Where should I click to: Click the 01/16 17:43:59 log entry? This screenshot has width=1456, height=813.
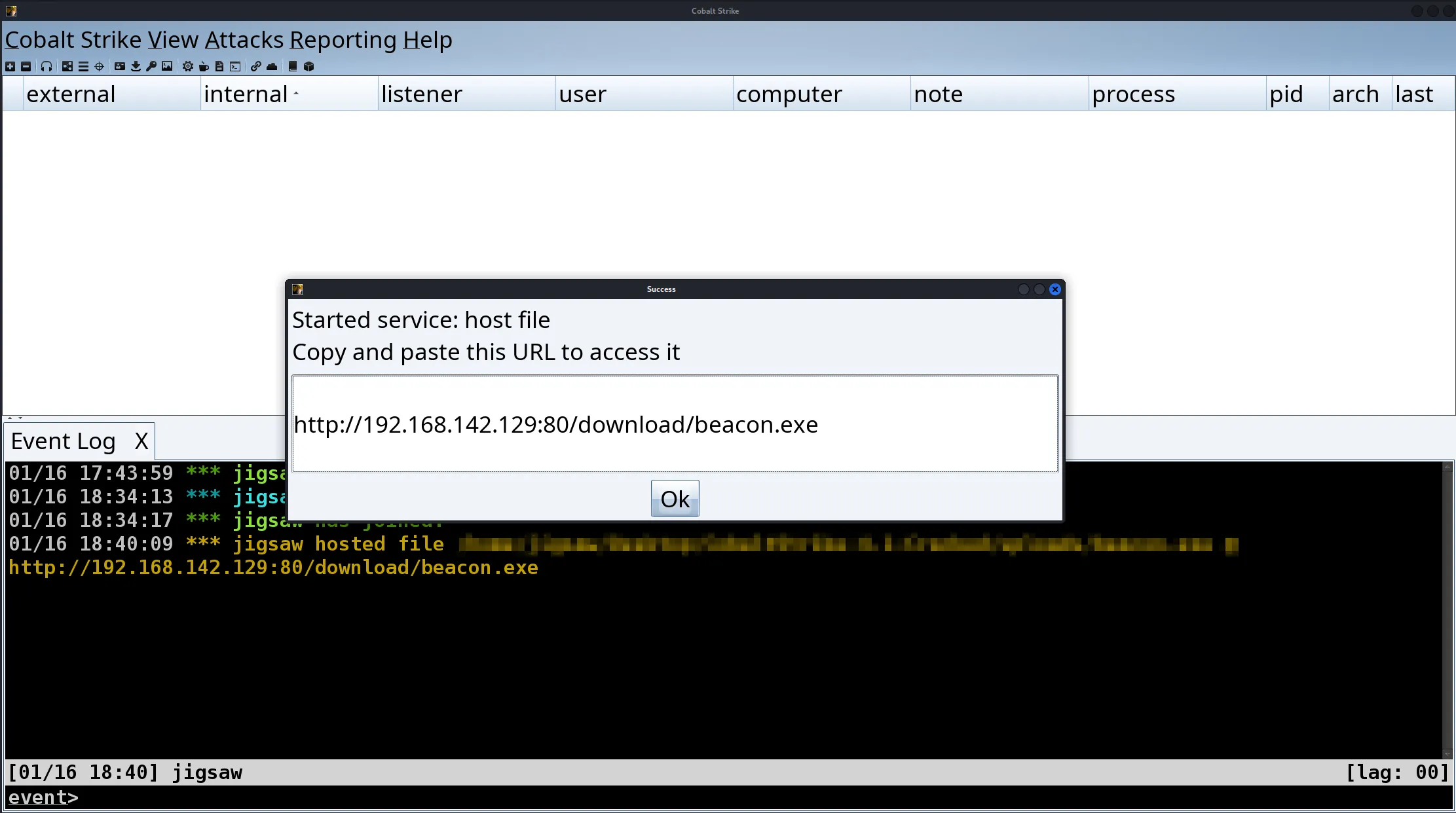click(x=147, y=473)
